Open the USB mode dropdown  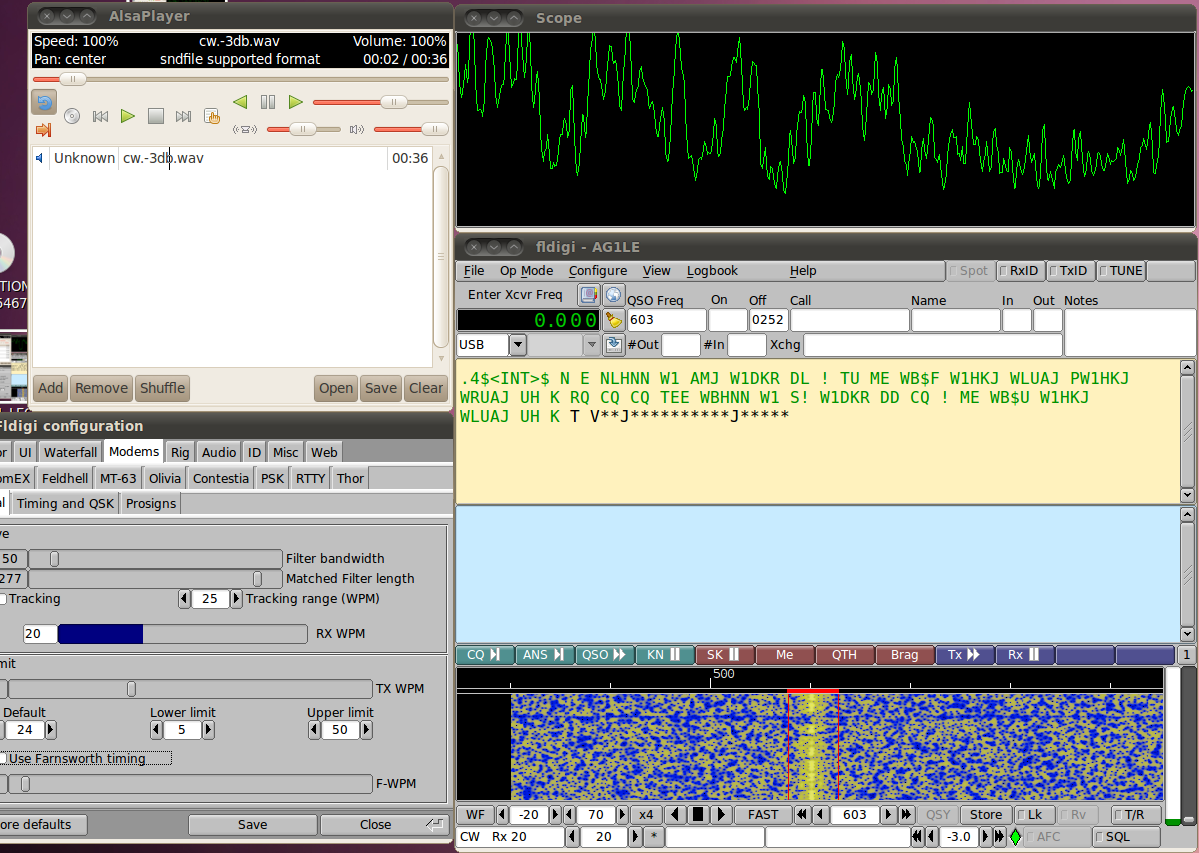point(517,344)
